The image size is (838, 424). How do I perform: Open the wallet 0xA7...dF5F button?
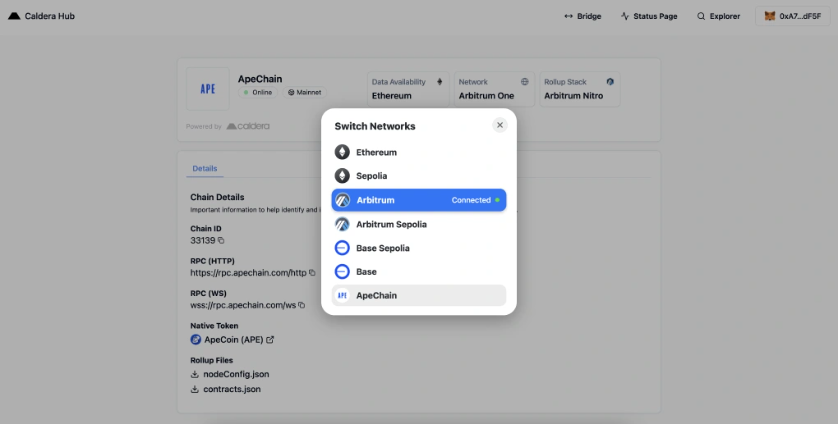point(793,16)
